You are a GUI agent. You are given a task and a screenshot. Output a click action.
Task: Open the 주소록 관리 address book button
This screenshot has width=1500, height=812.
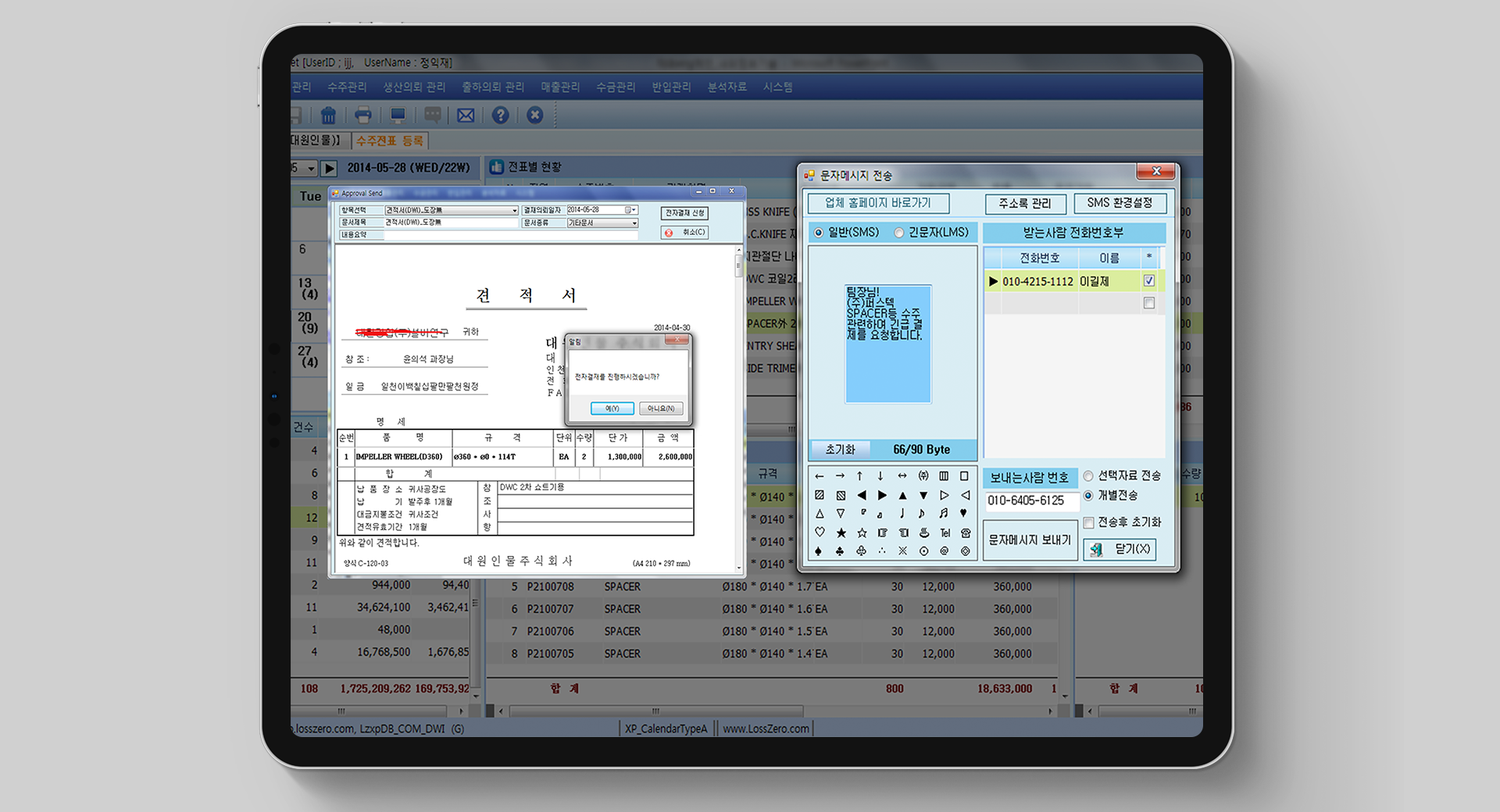coord(1025,204)
